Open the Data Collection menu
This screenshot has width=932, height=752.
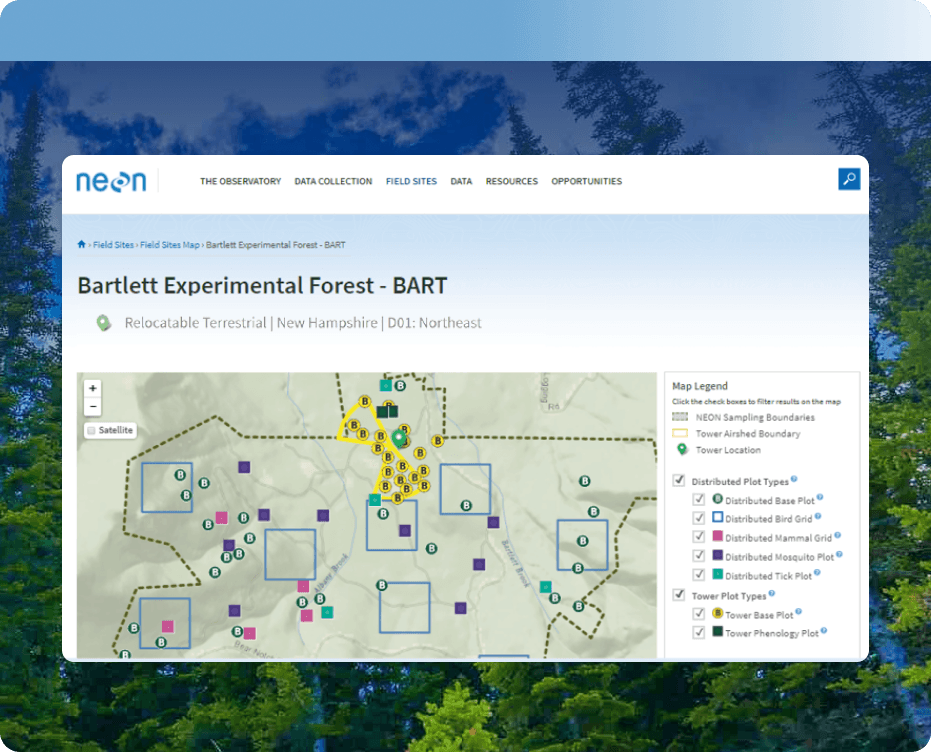(x=333, y=181)
